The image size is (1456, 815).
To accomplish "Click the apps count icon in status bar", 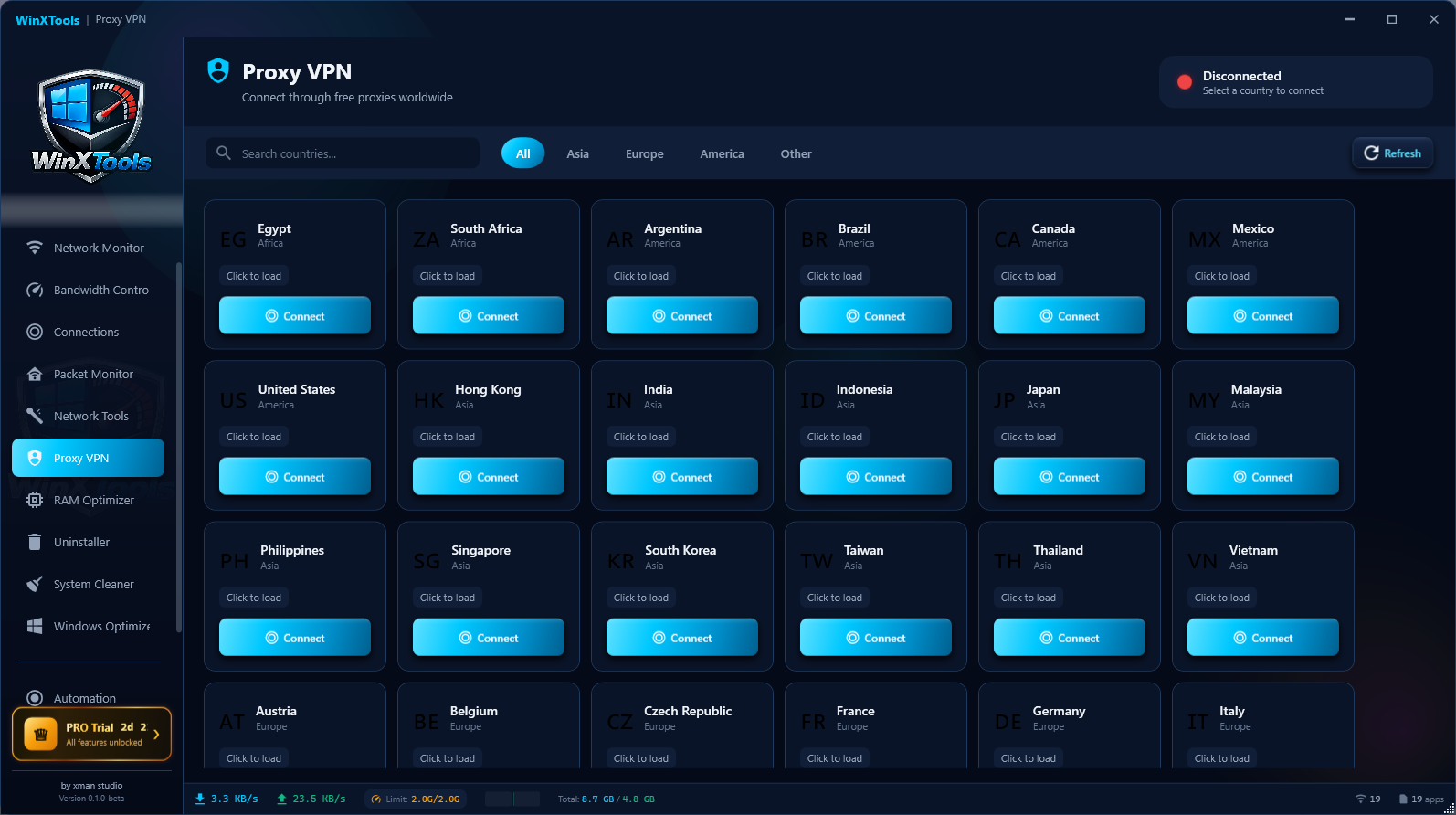I will click(x=1403, y=799).
